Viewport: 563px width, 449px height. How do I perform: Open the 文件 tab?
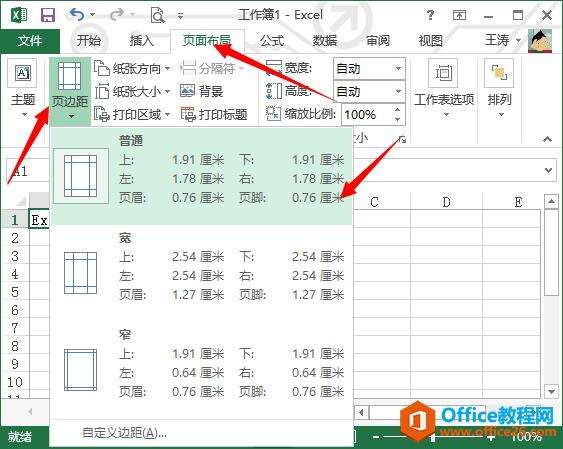tap(30, 41)
